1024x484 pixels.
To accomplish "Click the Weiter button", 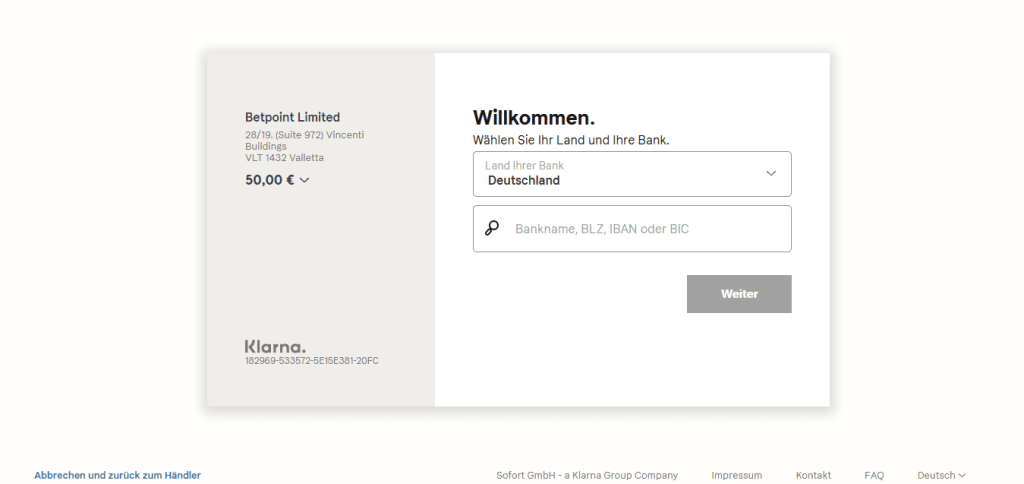I will (739, 294).
